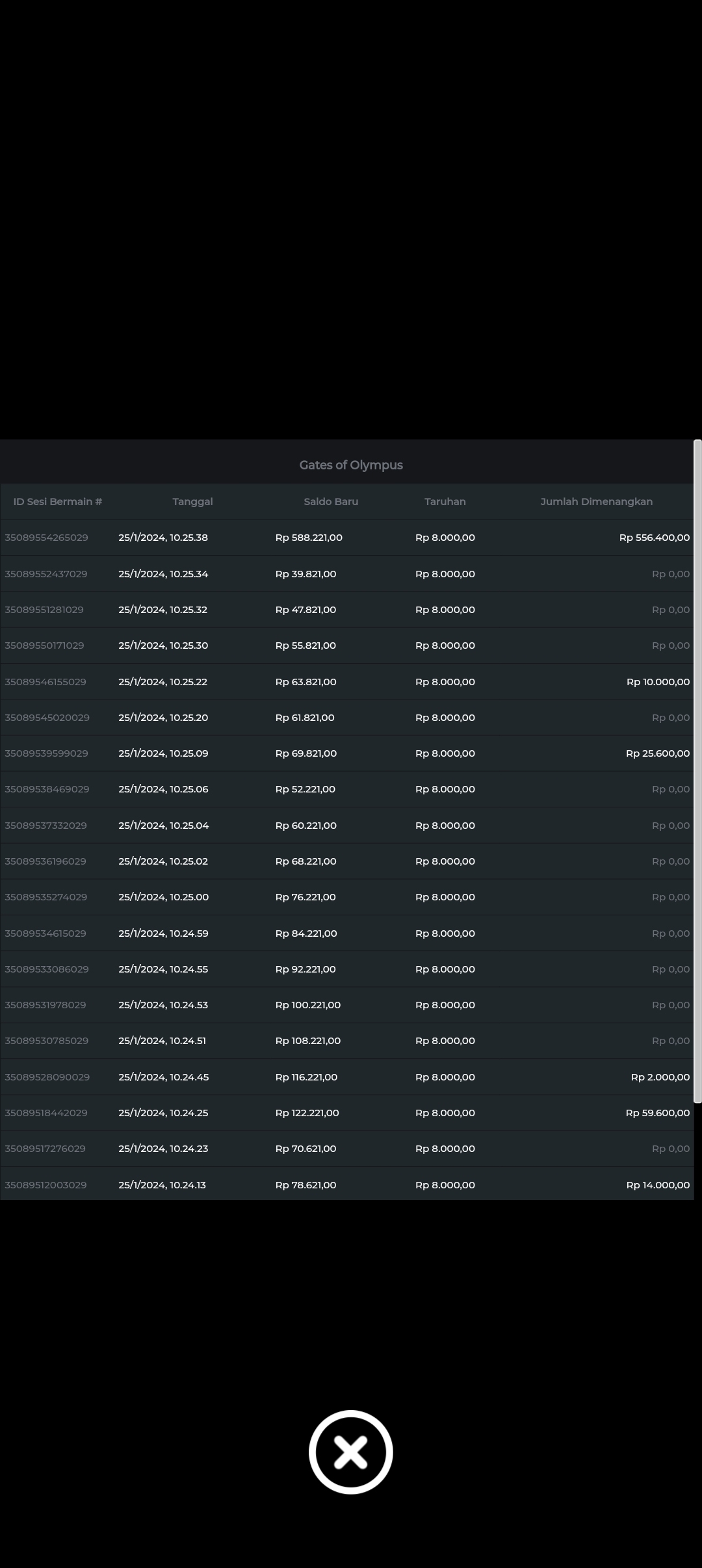702x1568 pixels.
Task: Click the Taruhan column header
Action: [x=445, y=501]
